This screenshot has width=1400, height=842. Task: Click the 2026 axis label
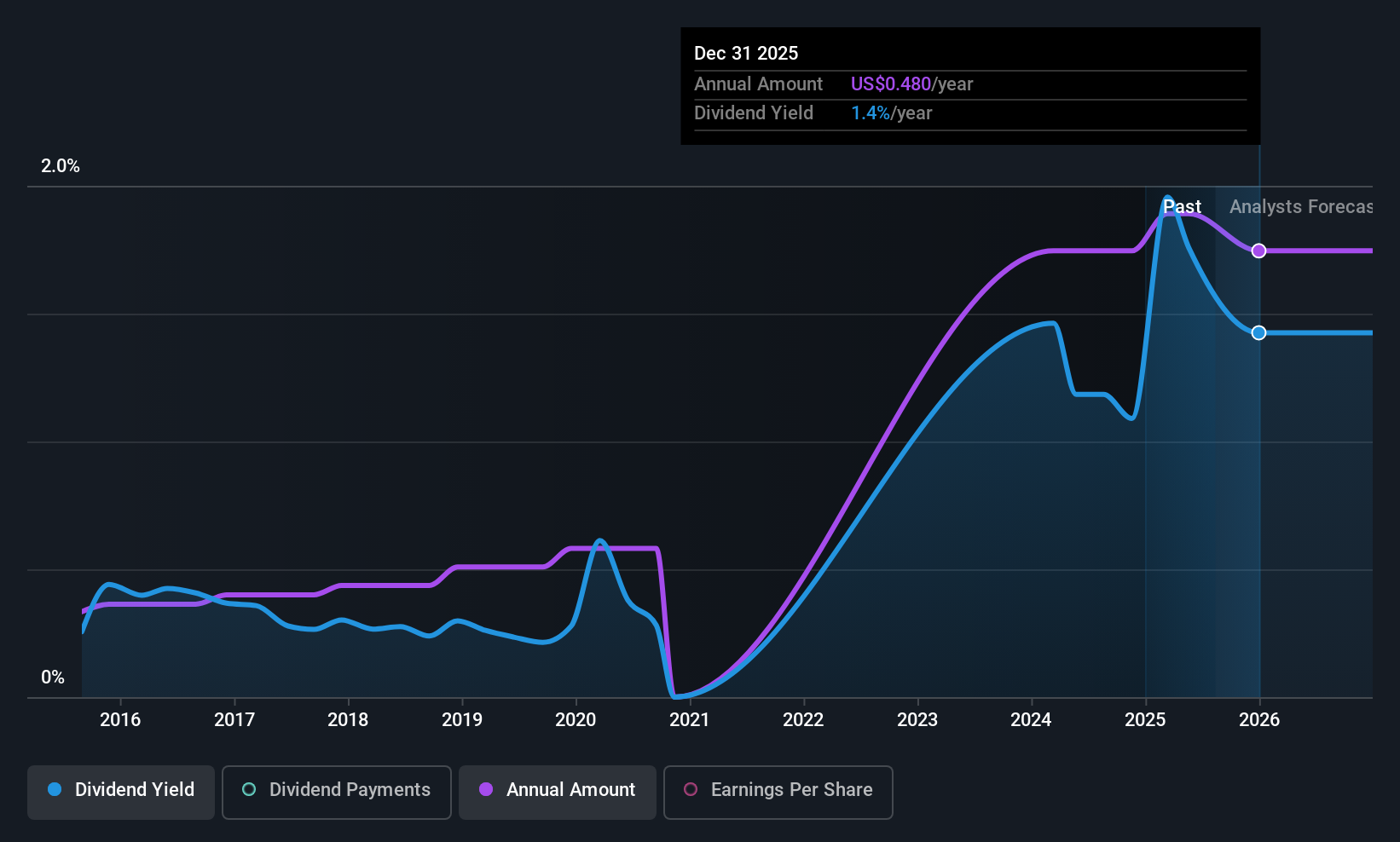[1259, 719]
